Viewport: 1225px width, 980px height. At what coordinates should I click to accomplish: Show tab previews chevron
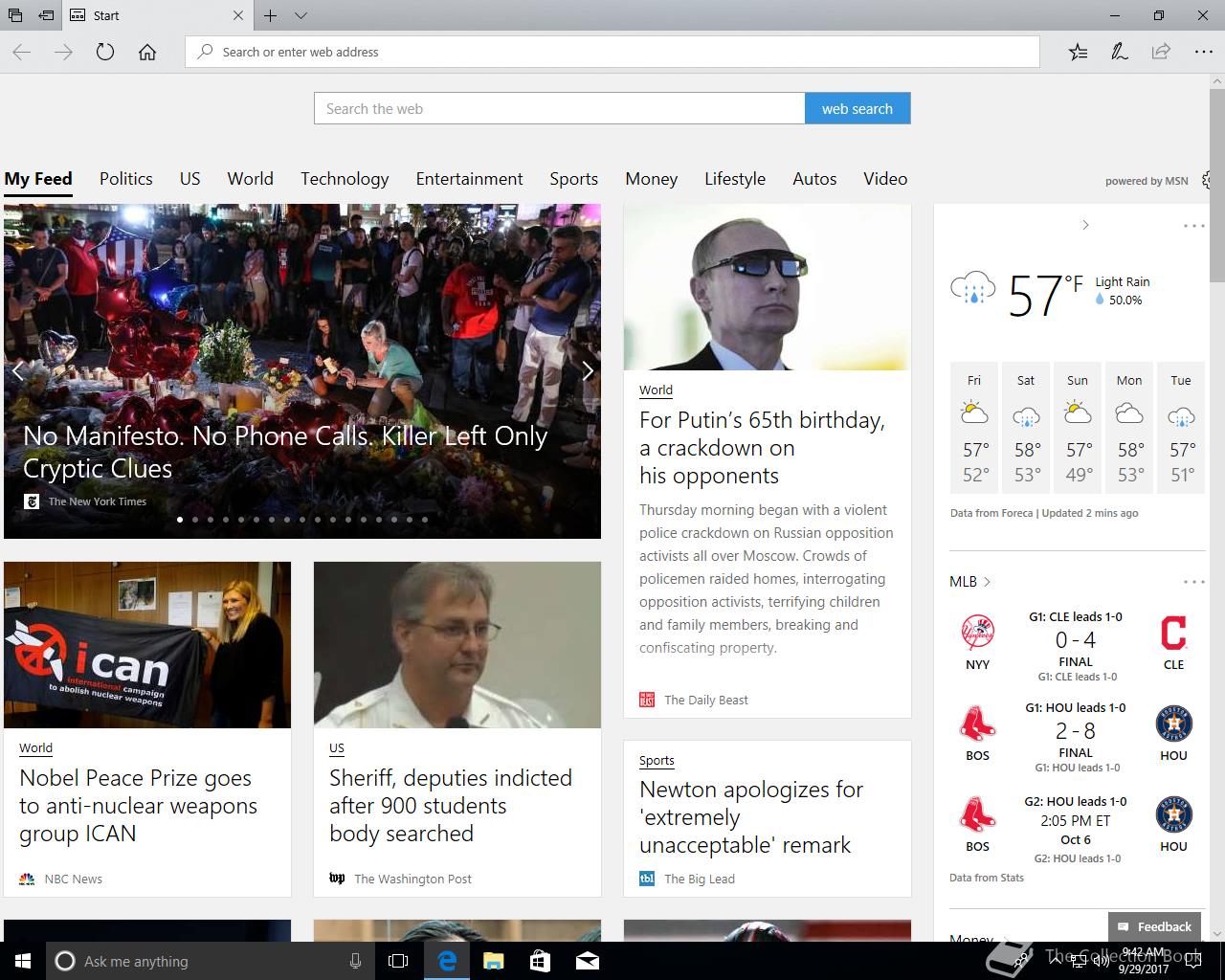[x=301, y=15]
